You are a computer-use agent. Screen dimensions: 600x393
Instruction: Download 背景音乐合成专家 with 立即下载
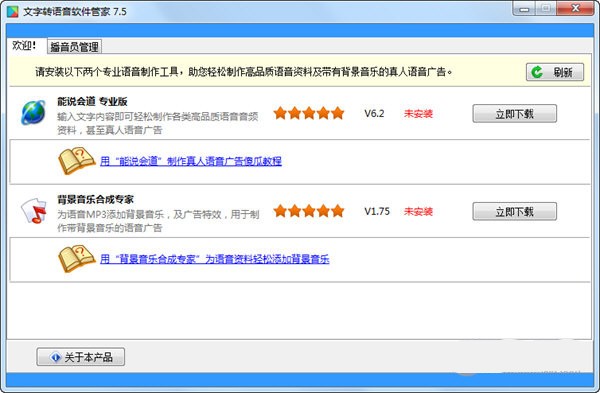[515, 212]
